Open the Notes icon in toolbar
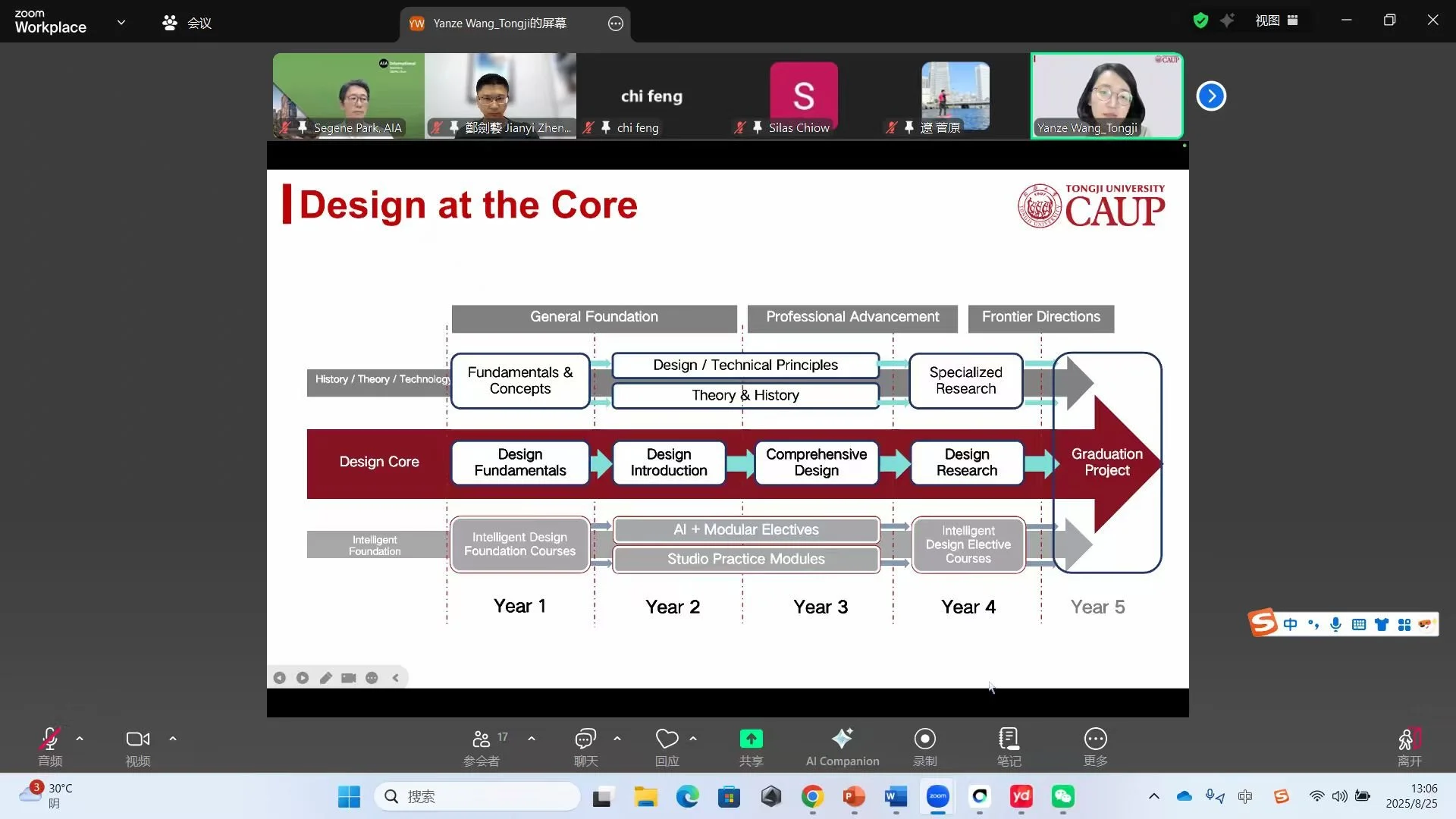Image resolution: width=1456 pixels, height=819 pixels. 1009,739
